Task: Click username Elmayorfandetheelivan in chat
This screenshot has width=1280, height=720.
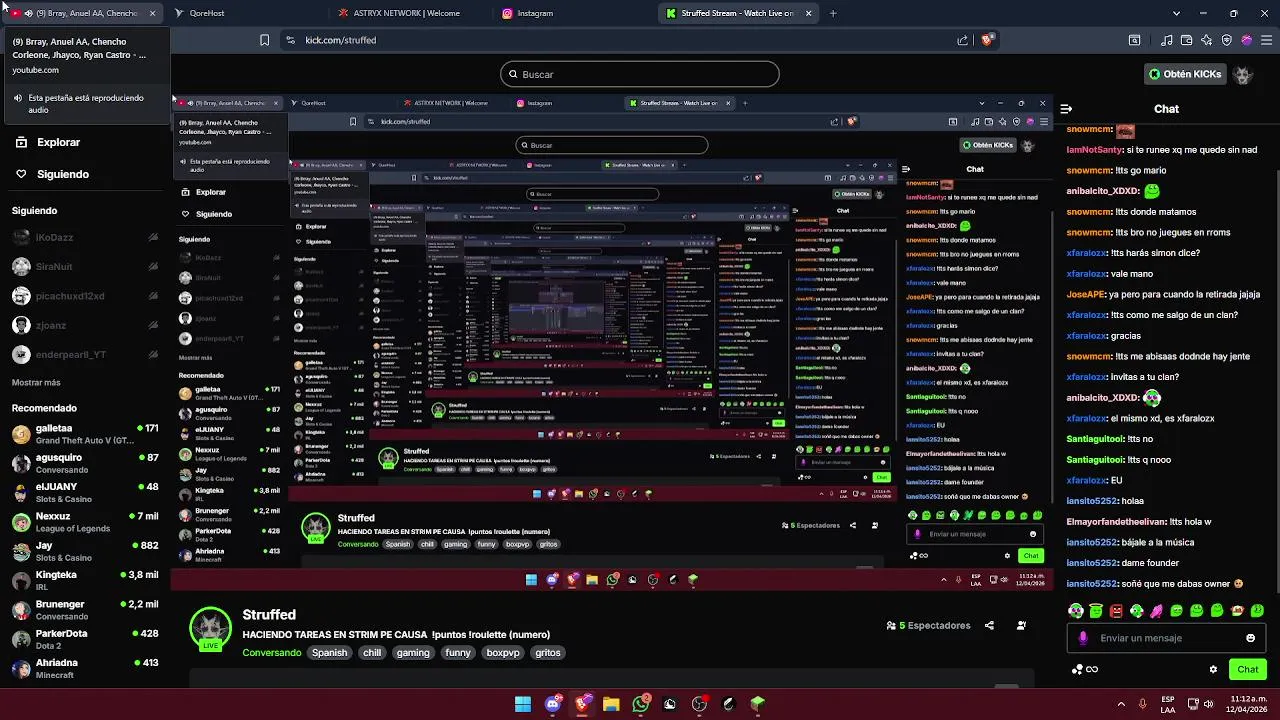Action: pos(1116,522)
